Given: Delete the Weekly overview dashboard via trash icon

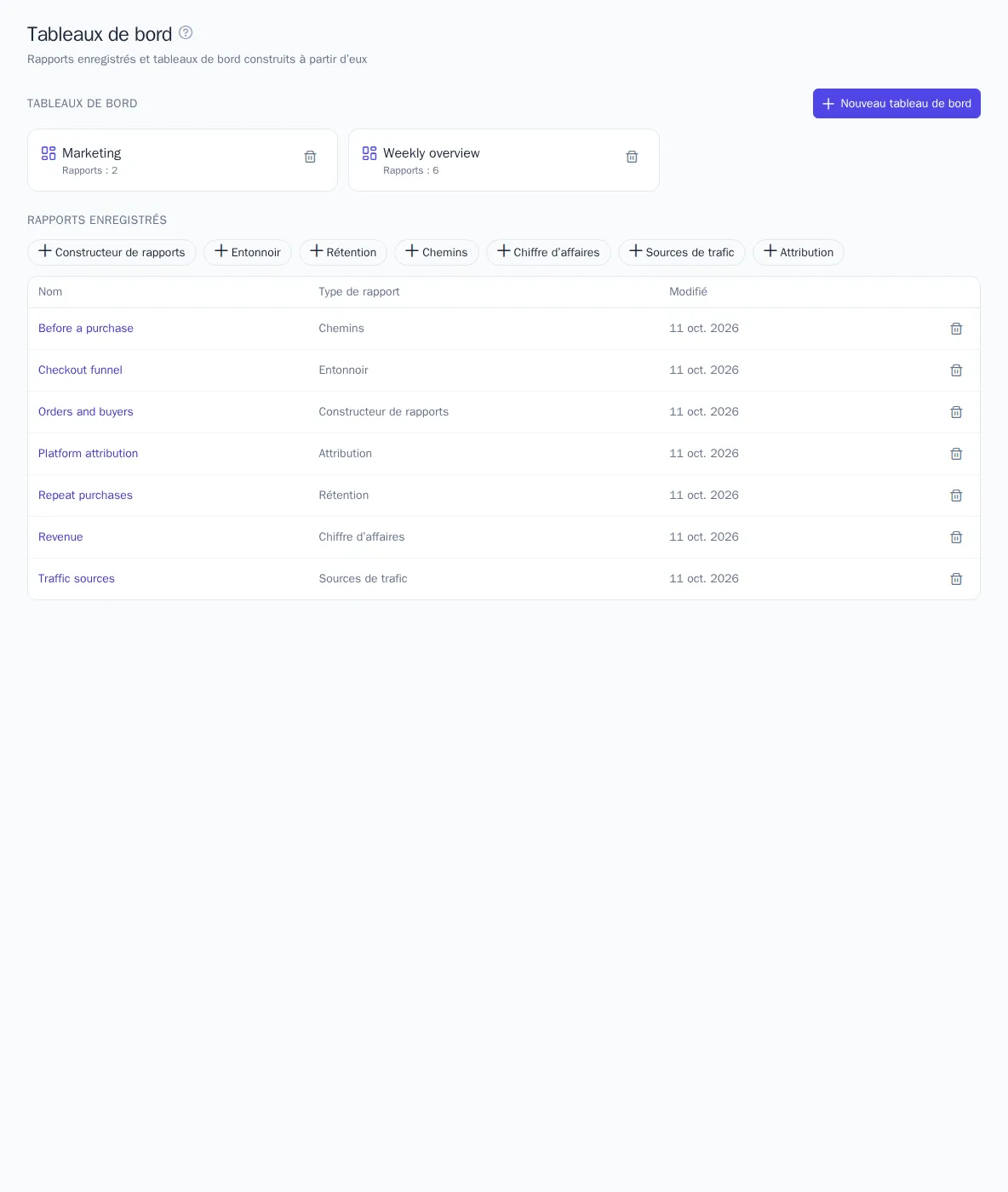Looking at the screenshot, I should click(x=632, y=157).
